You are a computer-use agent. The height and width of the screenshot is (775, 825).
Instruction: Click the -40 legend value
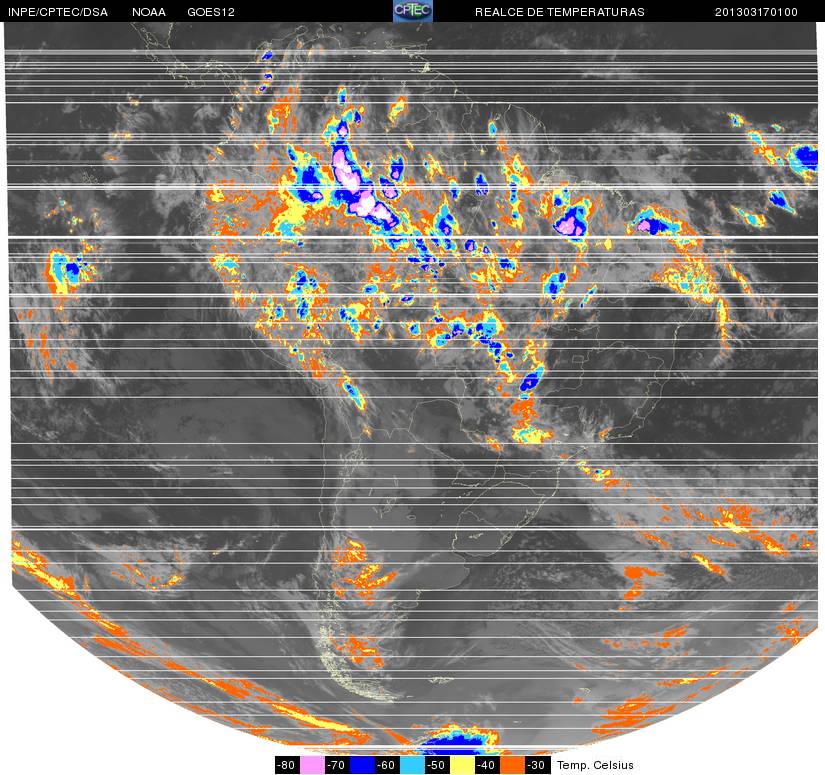point(487,764)
